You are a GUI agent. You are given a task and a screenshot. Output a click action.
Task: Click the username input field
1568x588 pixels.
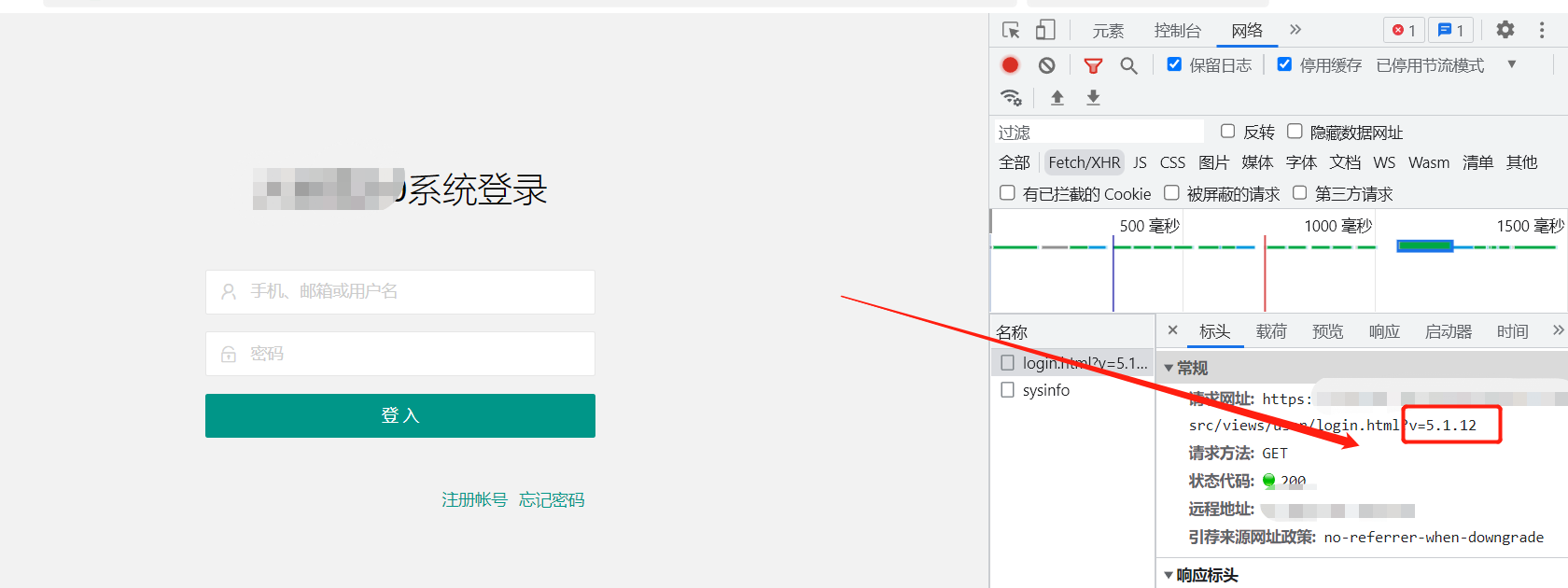400,292
